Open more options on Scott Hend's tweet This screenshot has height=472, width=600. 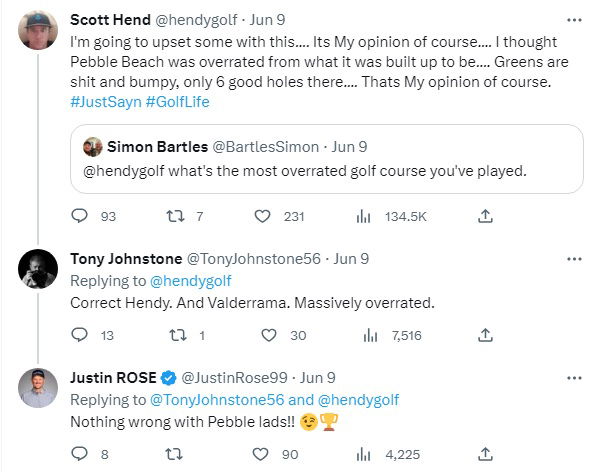point(574,19)
